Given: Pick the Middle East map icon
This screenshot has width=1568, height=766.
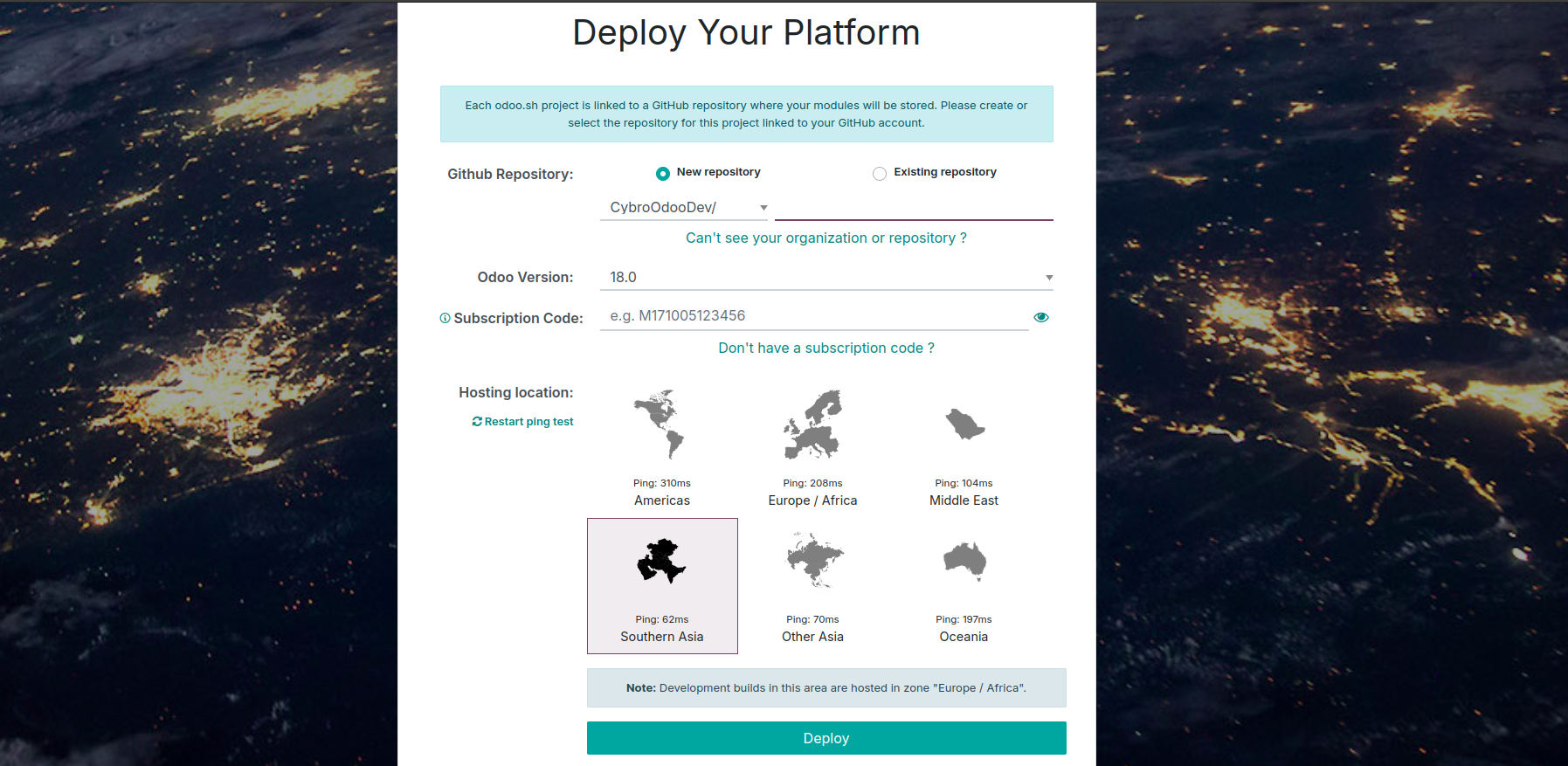Looking at the screenshot, I should click(x=964, y=424).
